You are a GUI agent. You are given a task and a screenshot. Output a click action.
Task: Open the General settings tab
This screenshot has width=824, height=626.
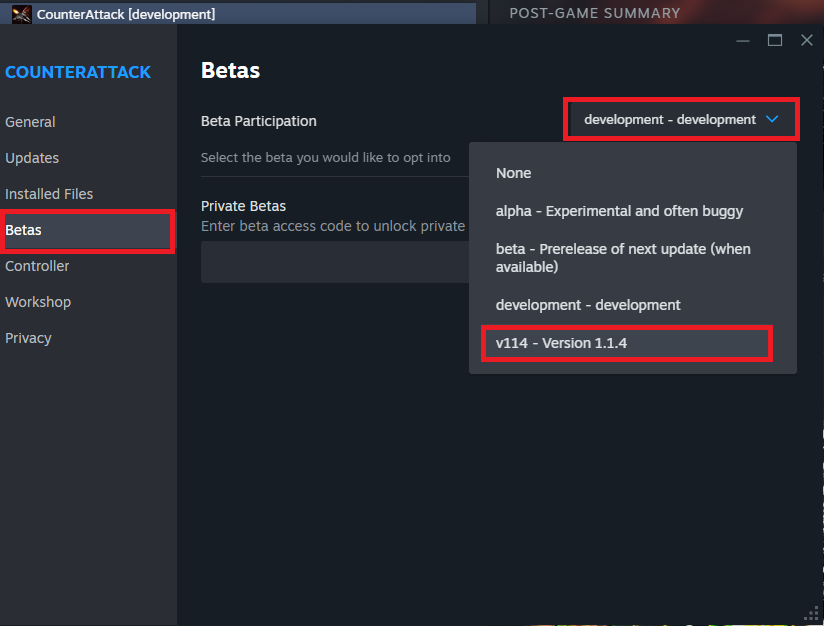coord(30,122)
